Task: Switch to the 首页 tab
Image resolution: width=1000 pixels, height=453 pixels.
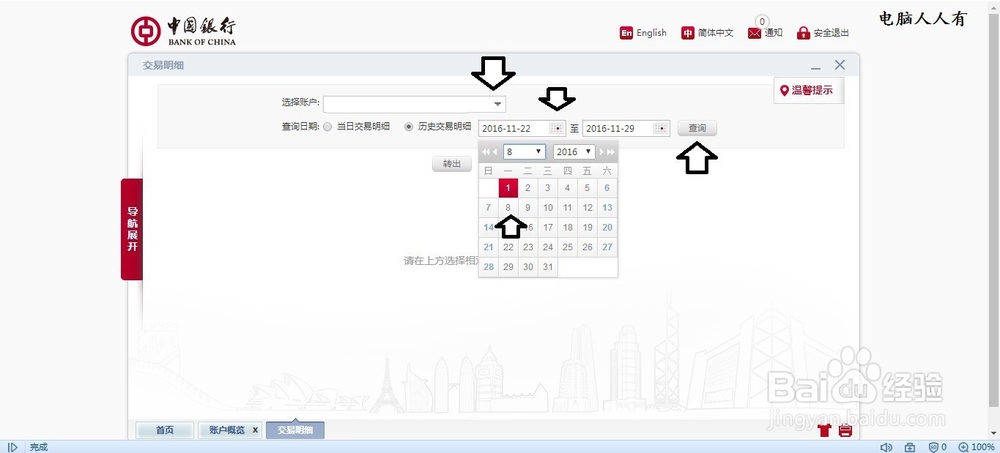Action: click(x=165, y=430)
